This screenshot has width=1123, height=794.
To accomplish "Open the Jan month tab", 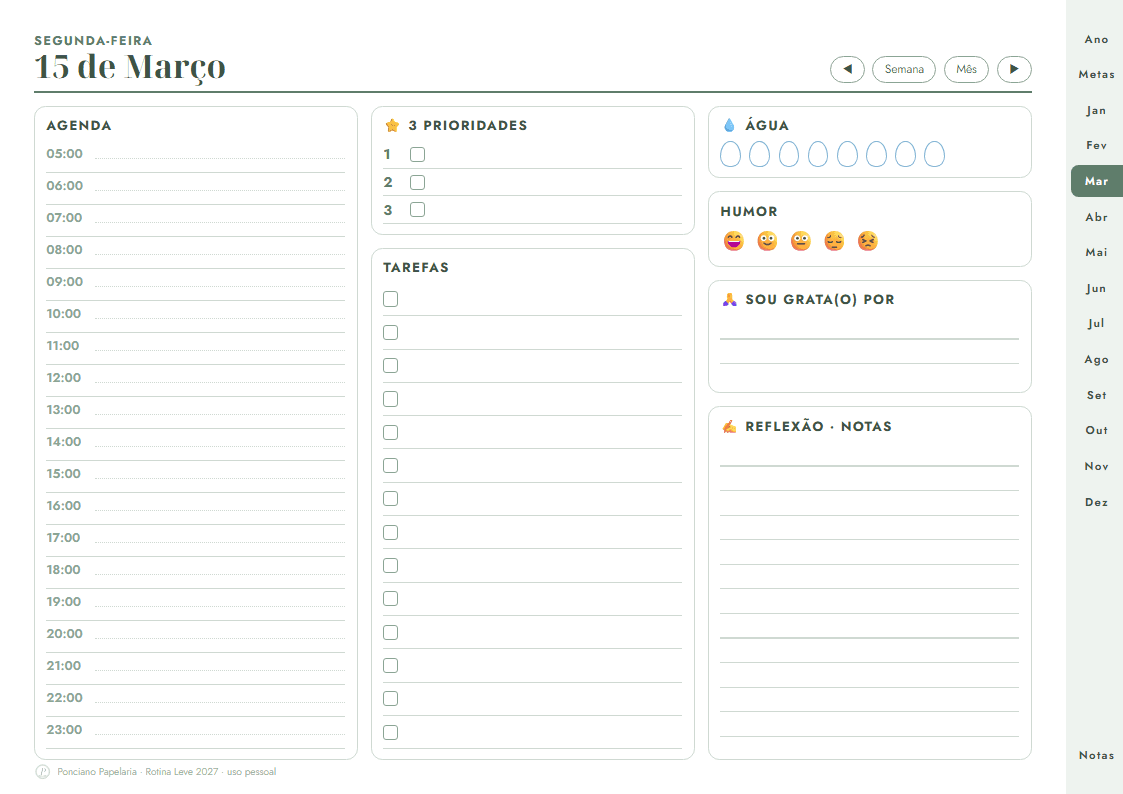I will (1097, 110).
